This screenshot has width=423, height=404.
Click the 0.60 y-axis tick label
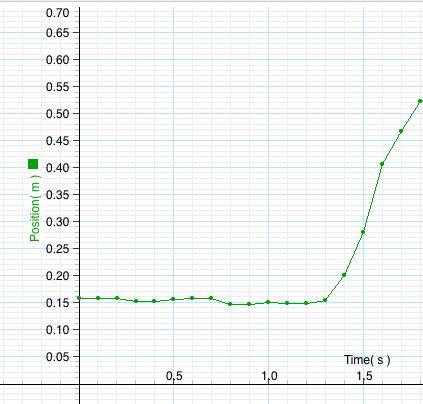[x=57, y=60]
